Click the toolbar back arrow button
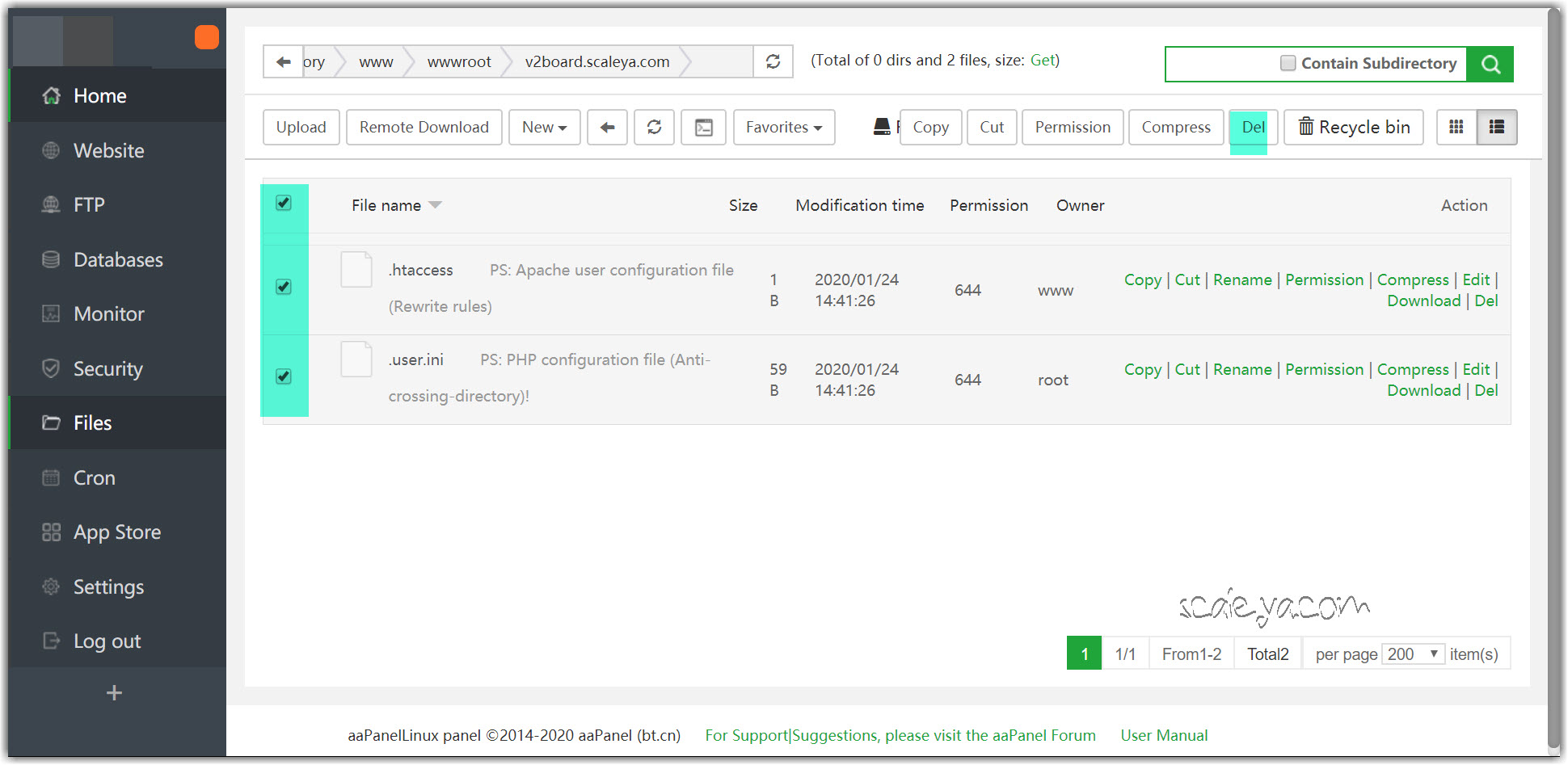 point(607,128)
